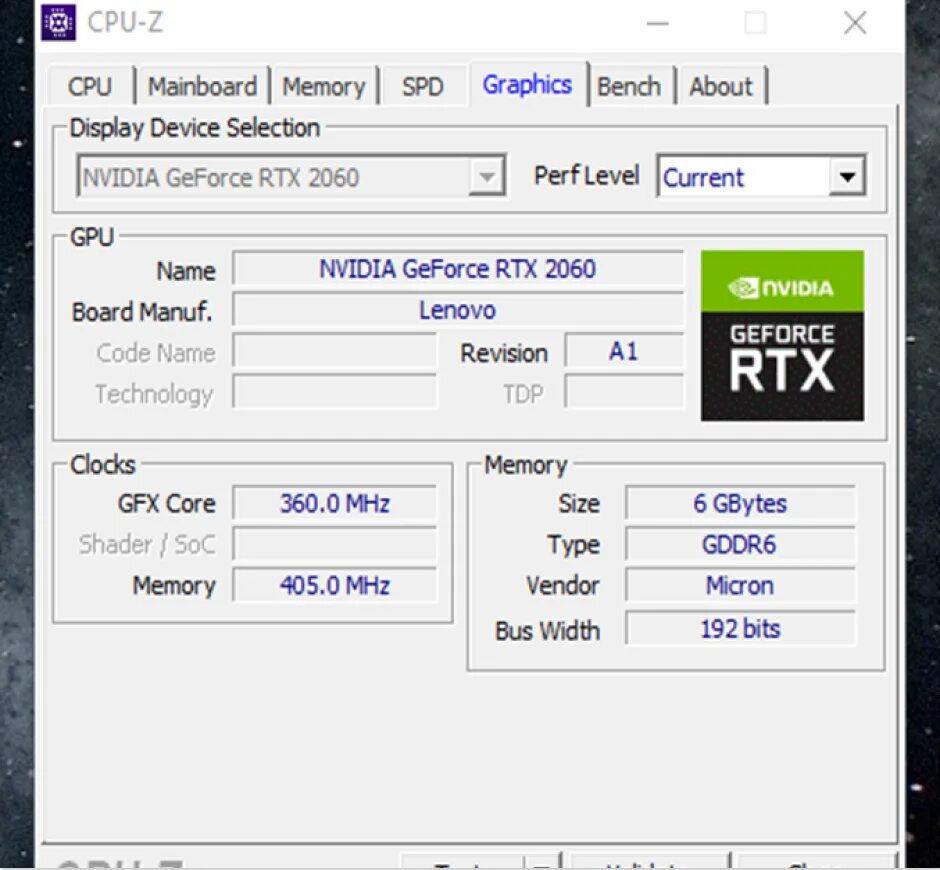Open the Mainboard tab
The image size is (940, 870).
(x=203, y=86)
